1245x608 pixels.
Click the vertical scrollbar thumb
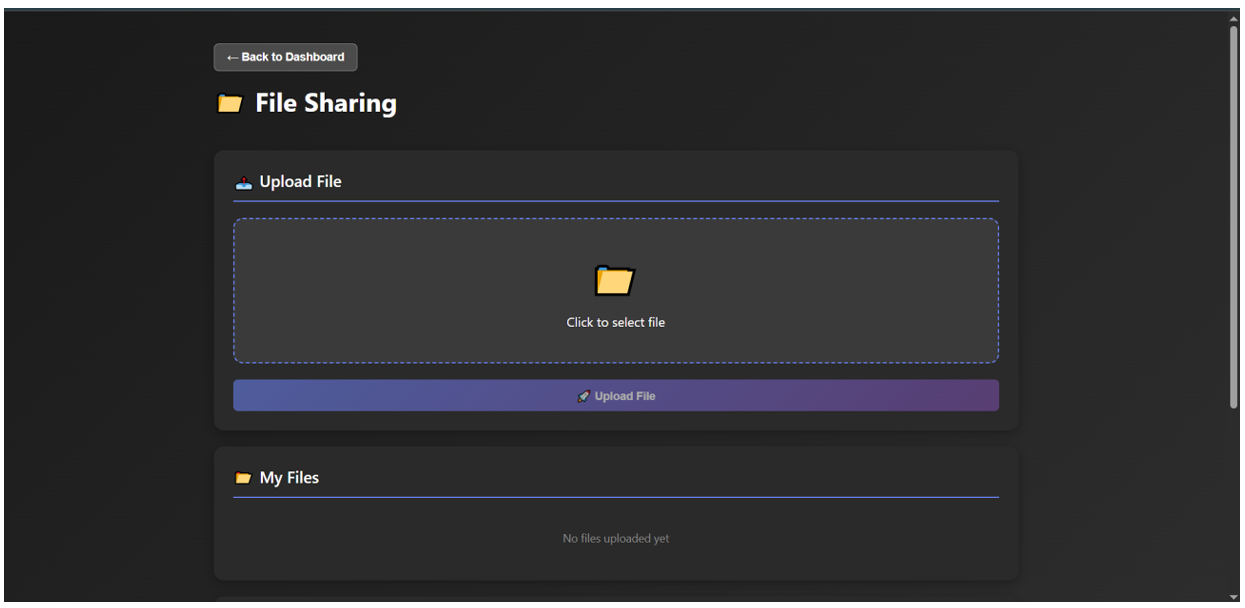(x=1234, y=215)
